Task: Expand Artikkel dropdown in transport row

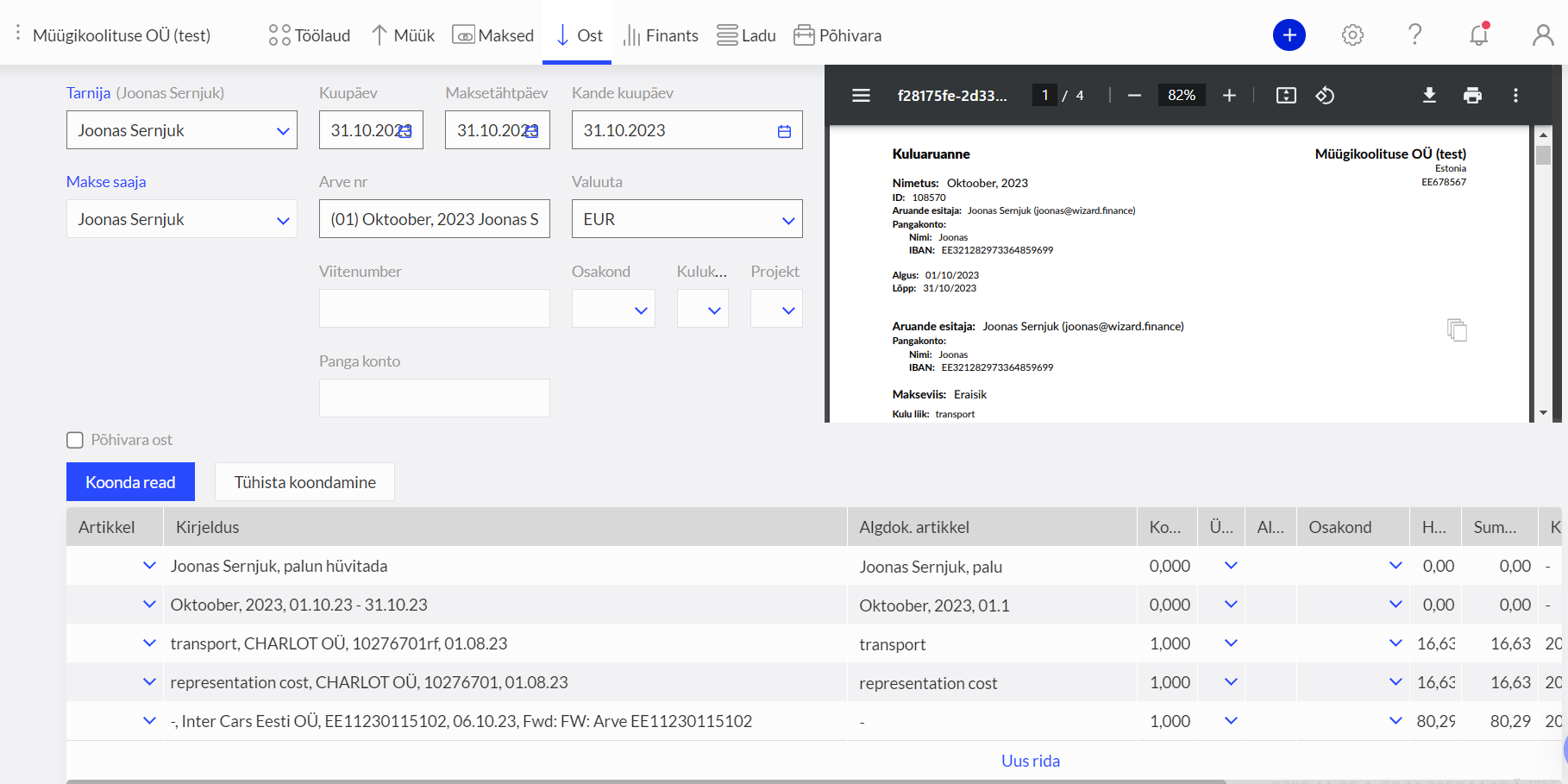Action: pyautogui.click(x=149, y=643)
